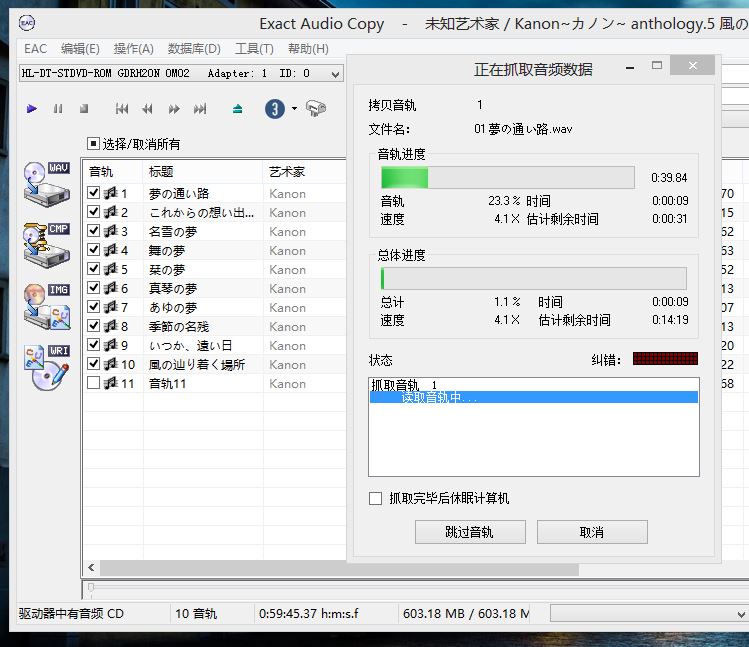This screenshot has width=749, height=647.
Task: Uncheck track 1 夢の通い路 checkbox
Action: (94, 194)
